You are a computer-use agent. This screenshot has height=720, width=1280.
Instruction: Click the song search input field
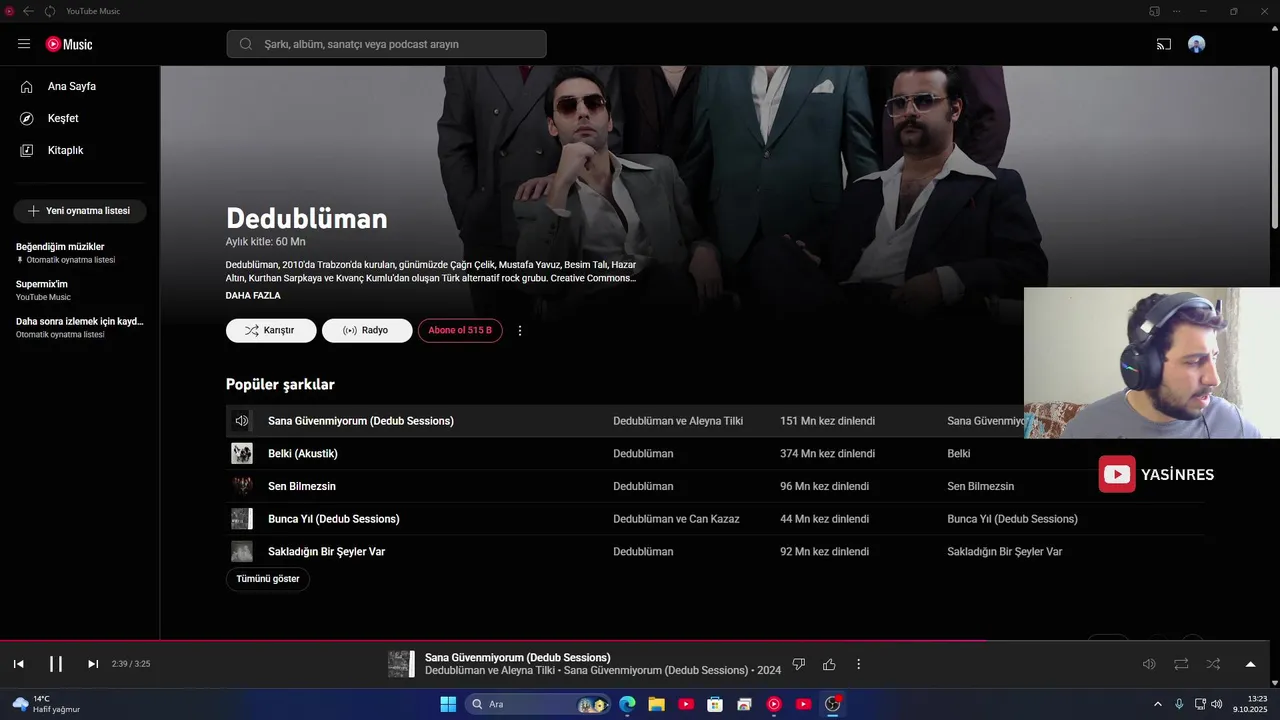click(386, 44)
